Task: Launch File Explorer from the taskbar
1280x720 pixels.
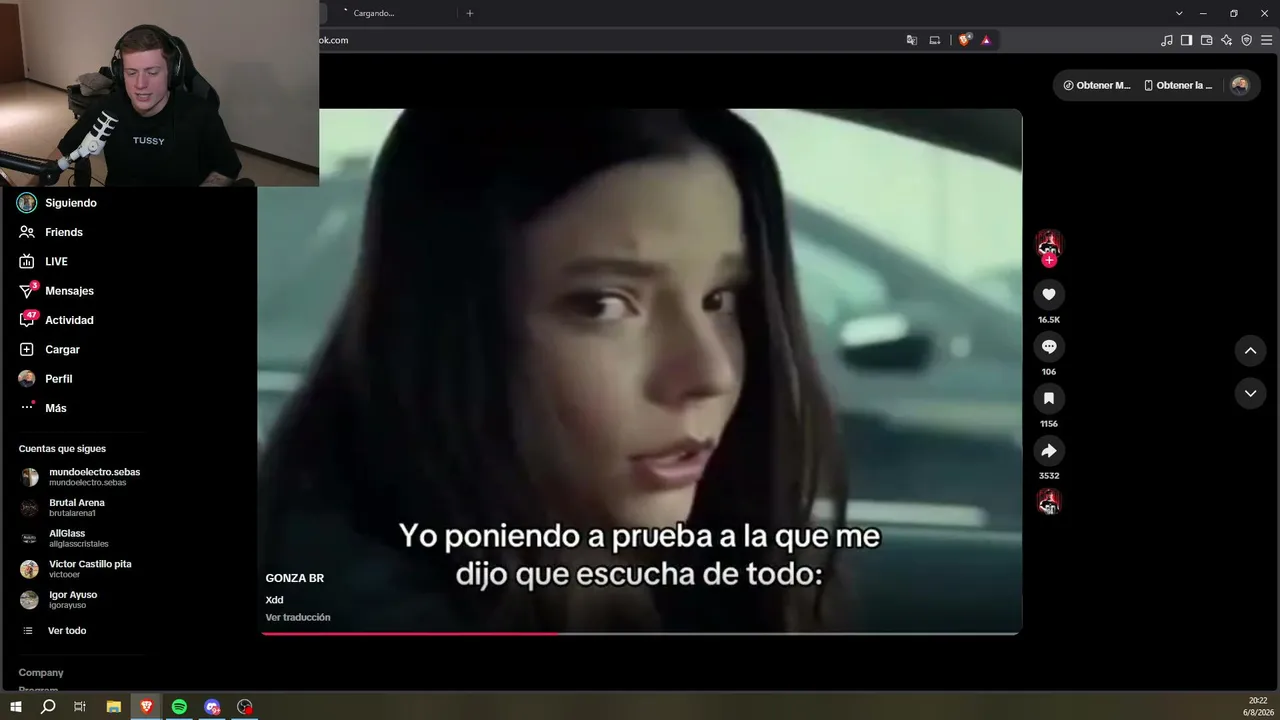Action: click(114, 707)
